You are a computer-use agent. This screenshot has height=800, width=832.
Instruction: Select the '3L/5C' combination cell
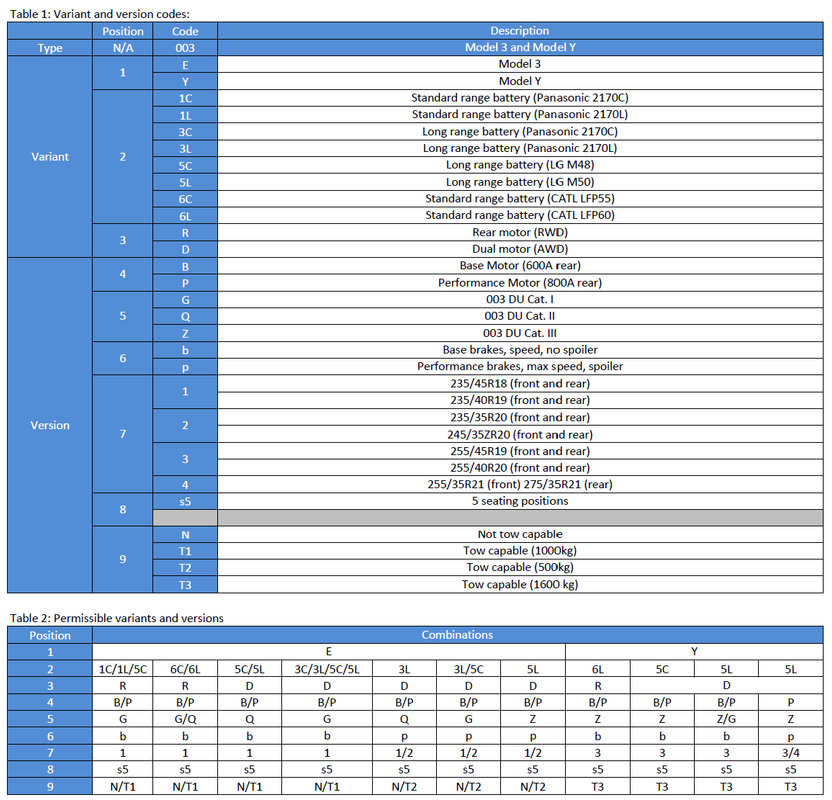469,669
